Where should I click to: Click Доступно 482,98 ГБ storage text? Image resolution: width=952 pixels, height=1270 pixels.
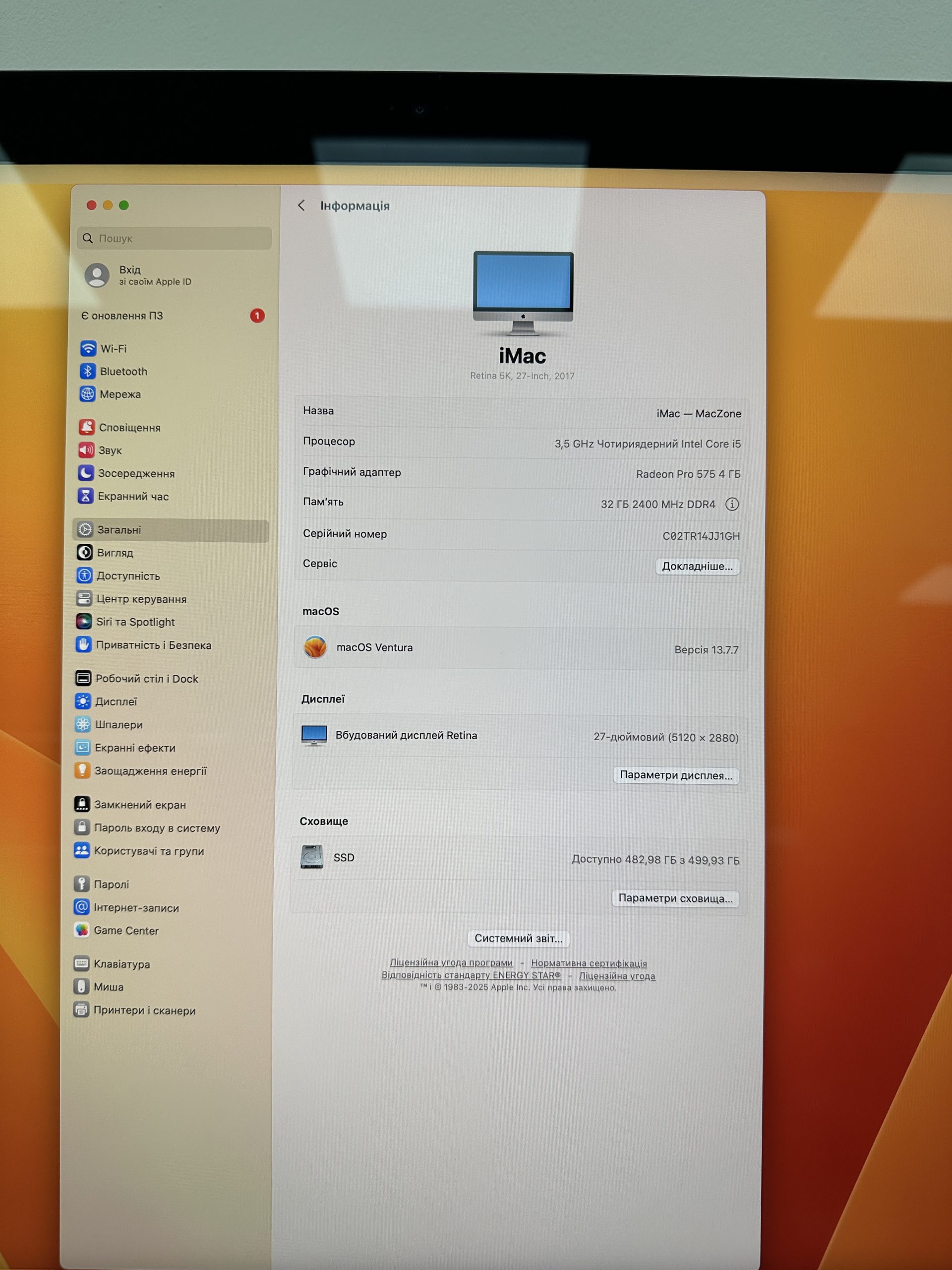pos(655,860)
